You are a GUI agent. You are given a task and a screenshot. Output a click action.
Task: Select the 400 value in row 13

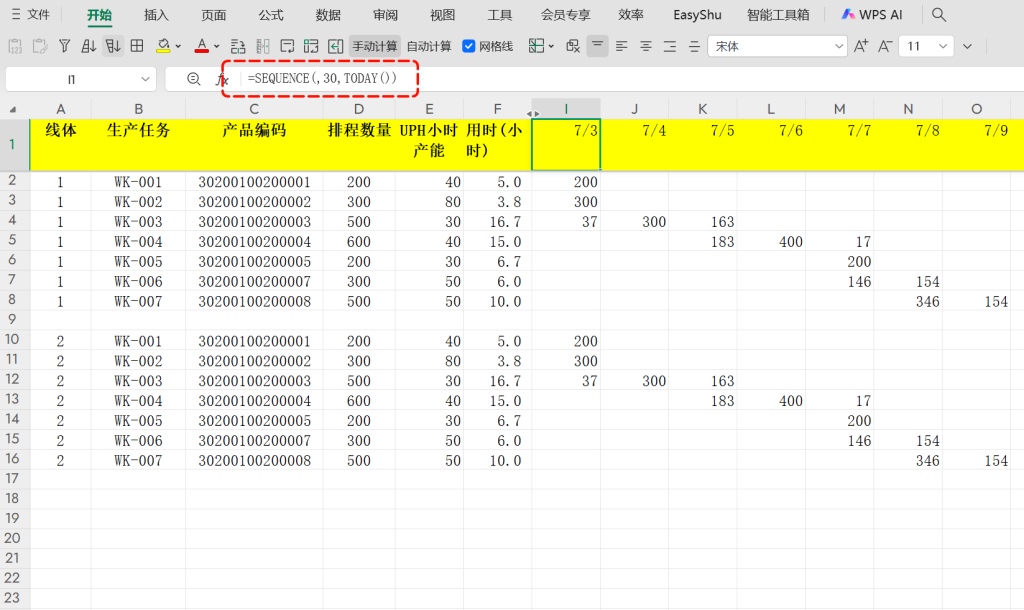(771, 400)
